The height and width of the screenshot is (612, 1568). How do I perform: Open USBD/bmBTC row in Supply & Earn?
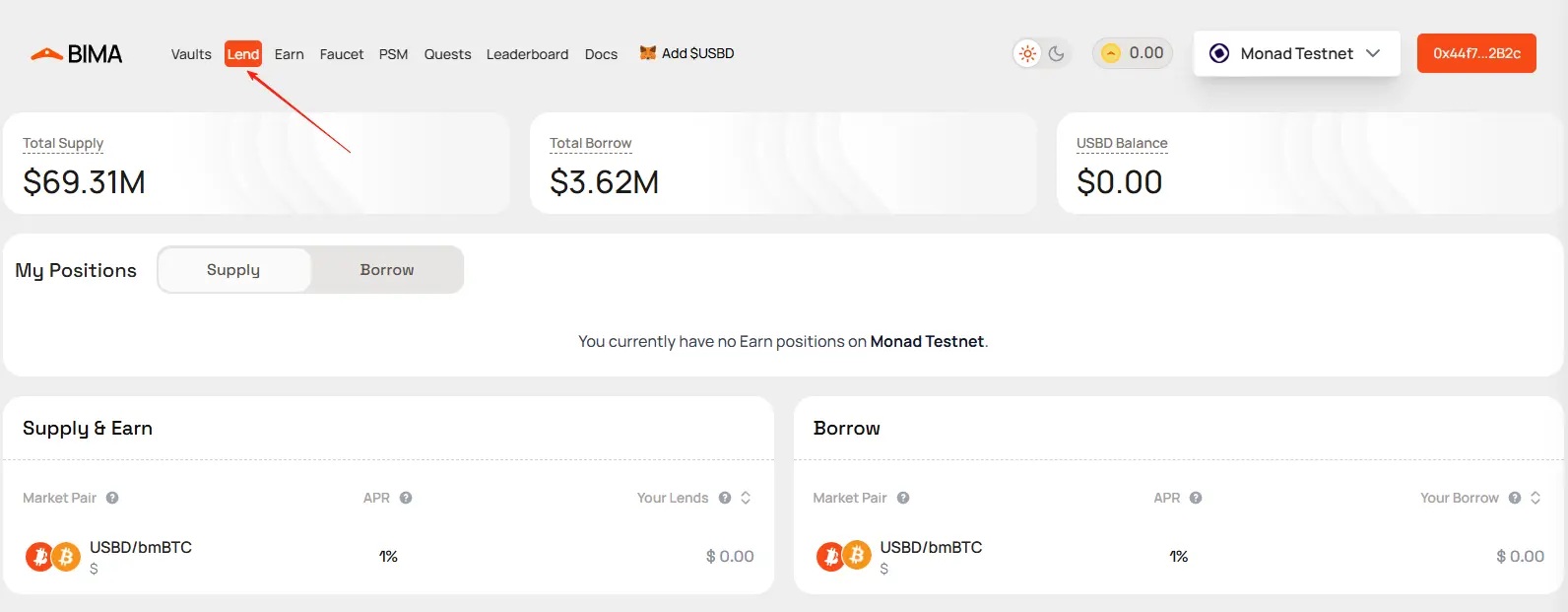(389, 557)
